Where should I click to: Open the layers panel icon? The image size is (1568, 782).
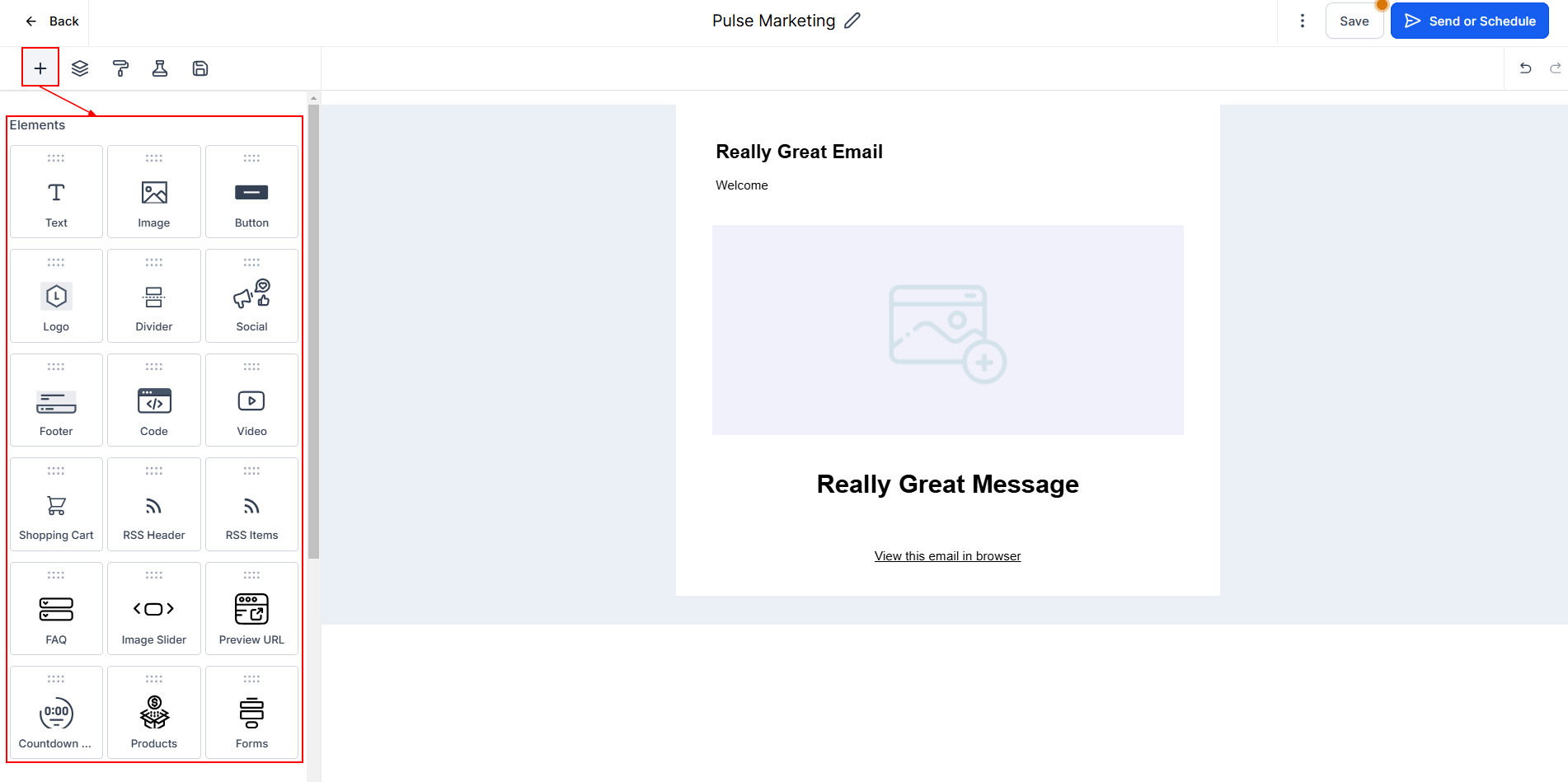click(80, 68)
